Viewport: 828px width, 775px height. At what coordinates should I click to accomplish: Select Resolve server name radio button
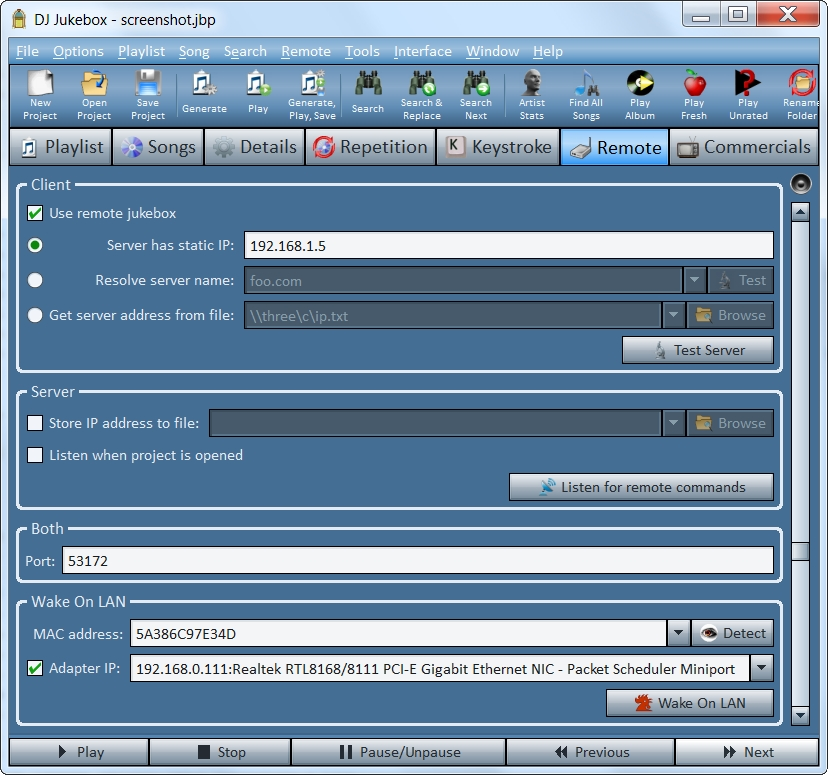tap(35, 280)
